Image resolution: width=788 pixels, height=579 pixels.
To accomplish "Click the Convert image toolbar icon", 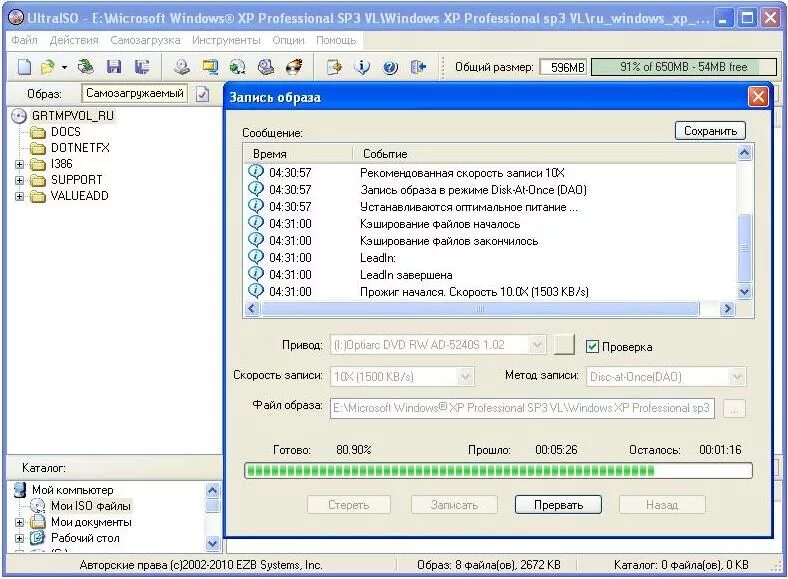I will pos(237,67).
